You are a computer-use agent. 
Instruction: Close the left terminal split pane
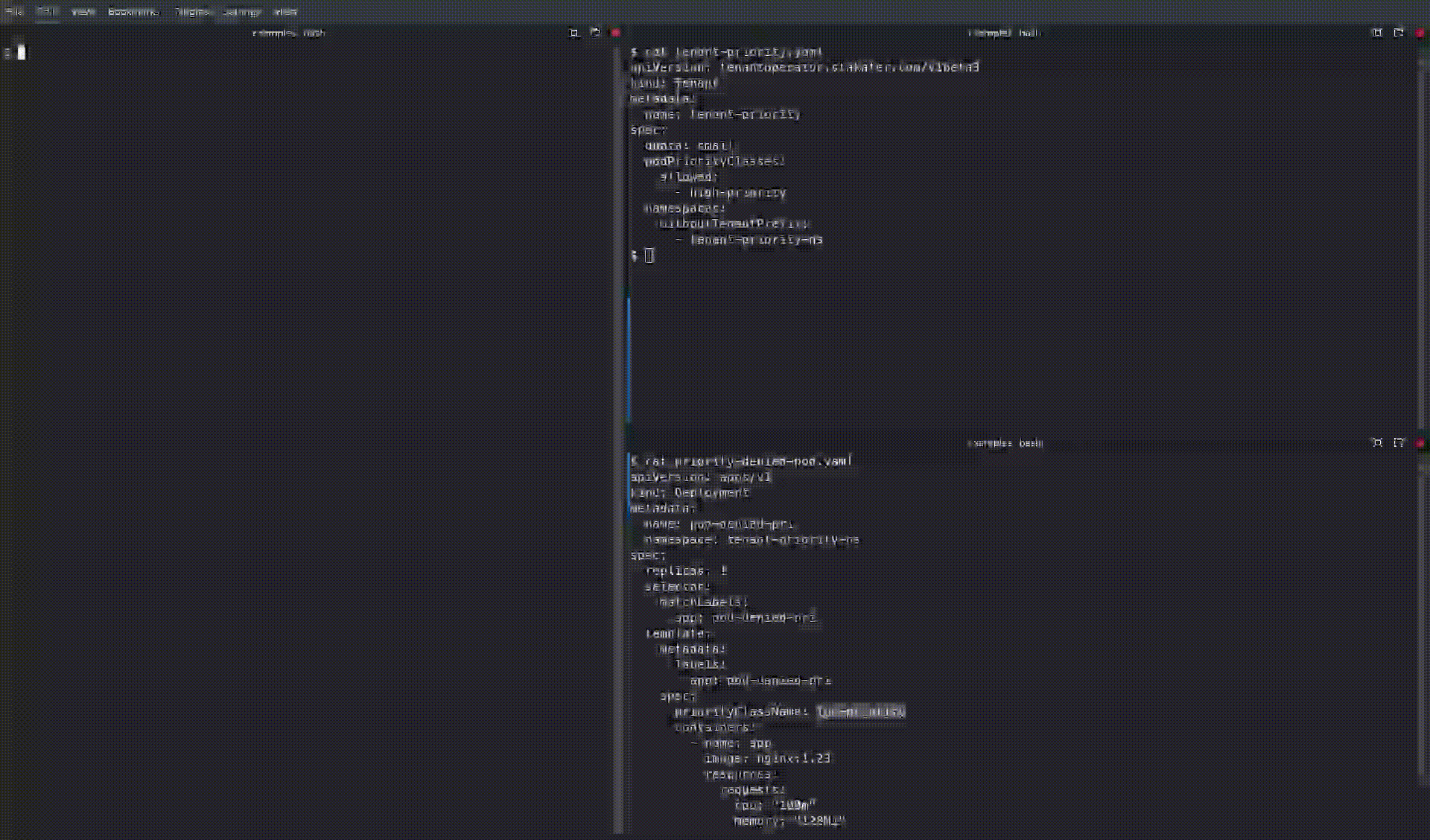pos(616,33)
